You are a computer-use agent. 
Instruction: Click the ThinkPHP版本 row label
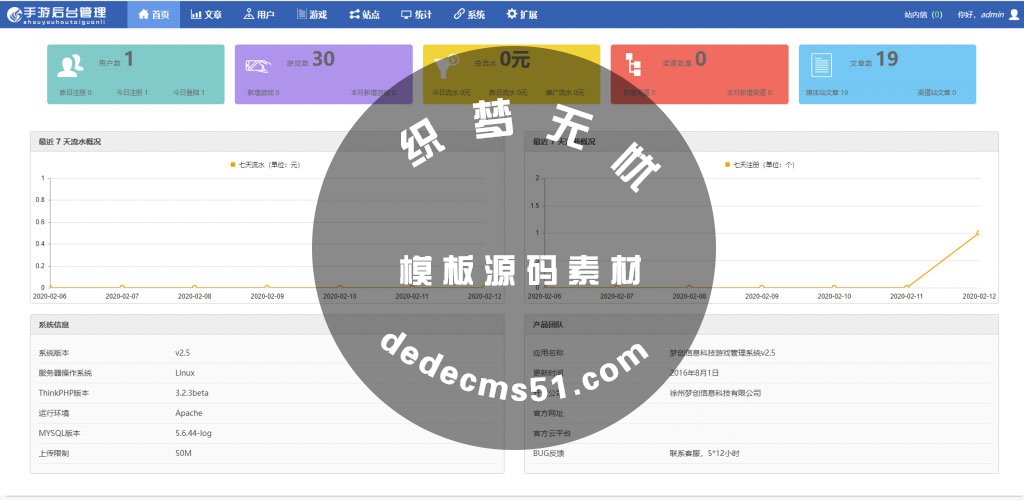[63, 394]
